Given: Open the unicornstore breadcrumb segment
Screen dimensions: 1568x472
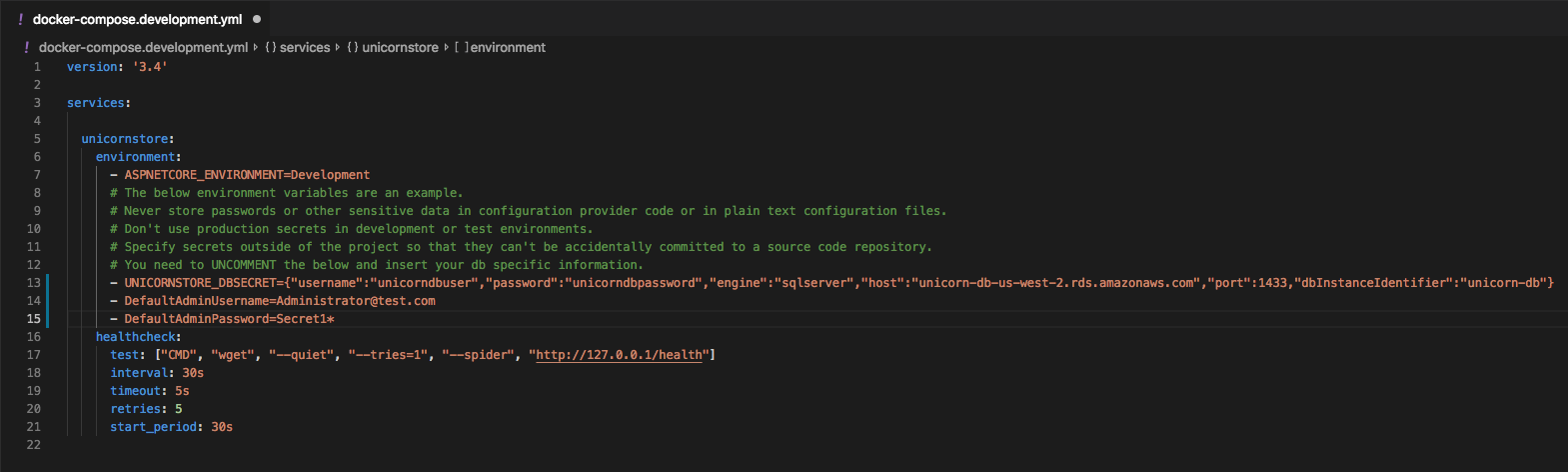Looking at the screenshot, I should click(x=400, y=47).
